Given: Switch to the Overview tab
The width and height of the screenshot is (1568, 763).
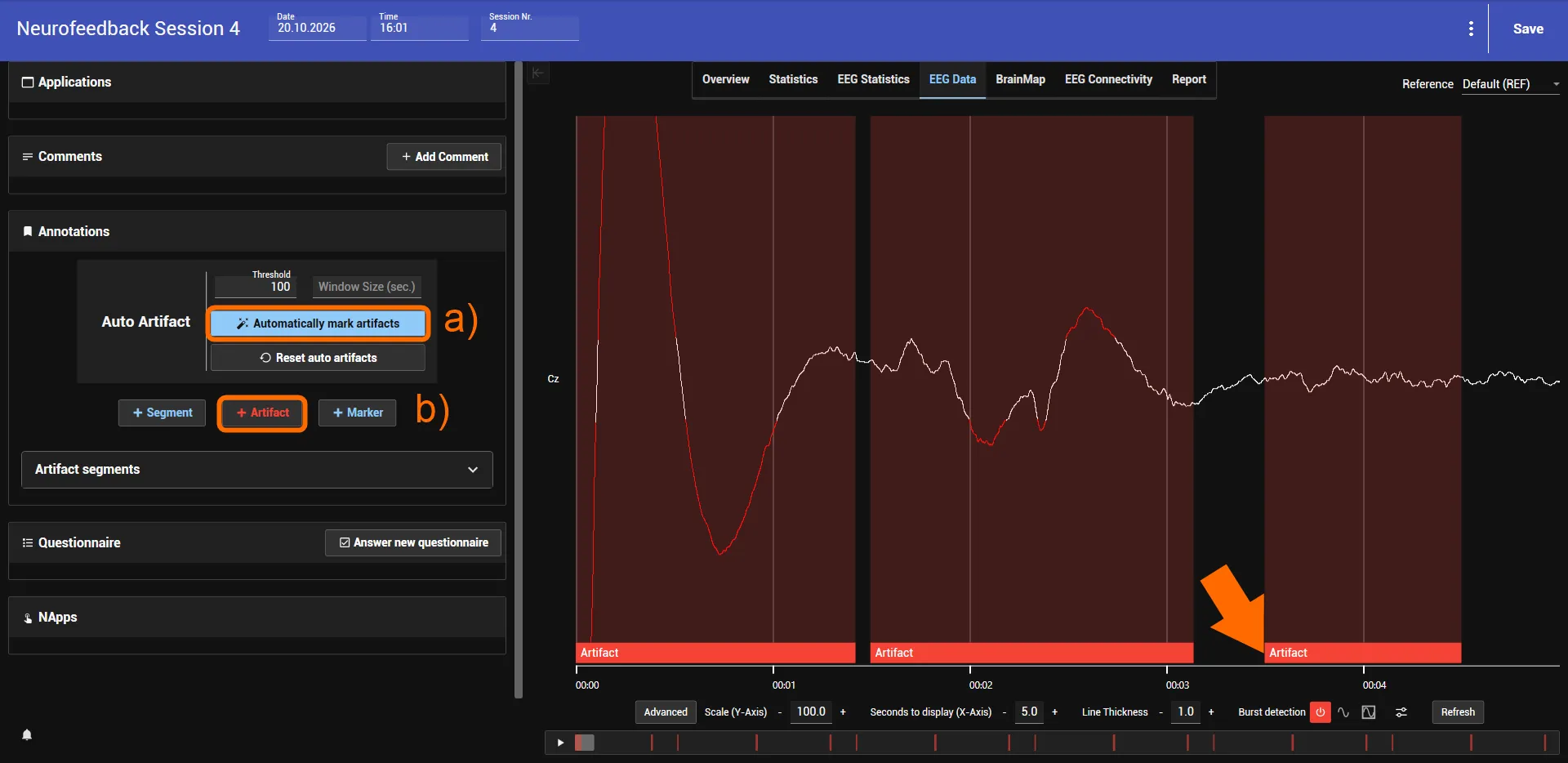Looking at the screenshot, I should point(725,79).
